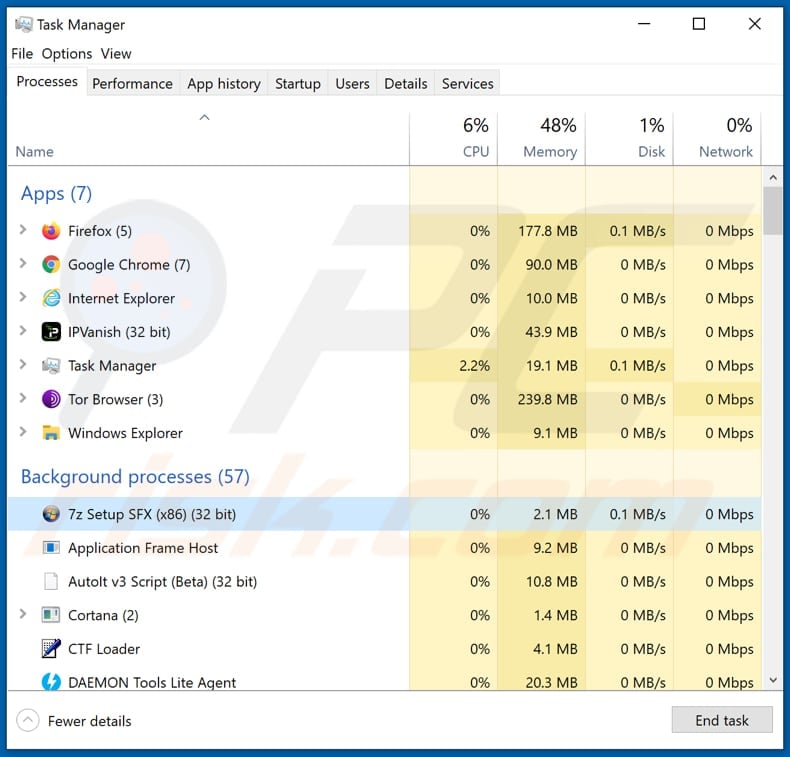Minimize the Task Manager window

click(x=644, y=24)
